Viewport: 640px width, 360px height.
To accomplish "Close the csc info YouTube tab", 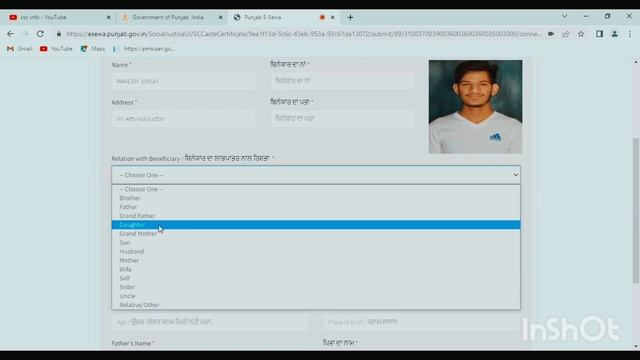I will (108, 18).
